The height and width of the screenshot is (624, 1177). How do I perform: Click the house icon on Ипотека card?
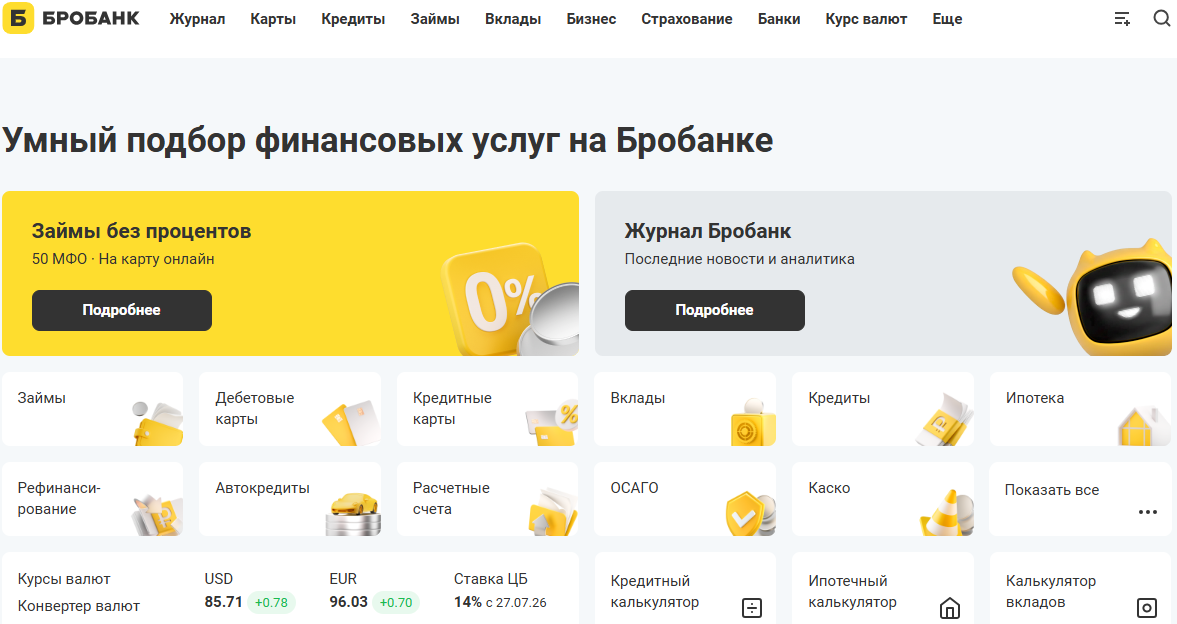[1144, 426]
